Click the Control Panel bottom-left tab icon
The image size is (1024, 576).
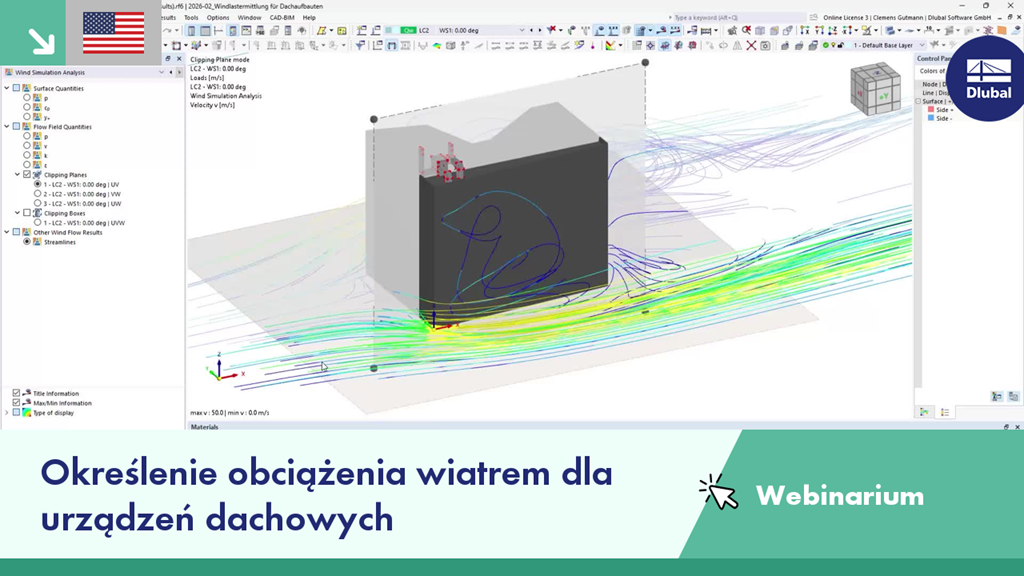point(924,412)
